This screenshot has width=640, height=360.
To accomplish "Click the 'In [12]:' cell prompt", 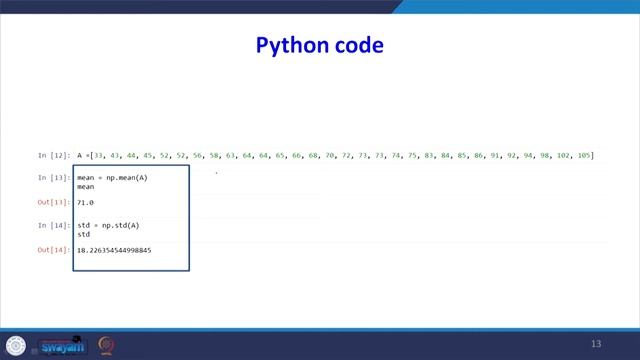I will click(x=54, y=156).
